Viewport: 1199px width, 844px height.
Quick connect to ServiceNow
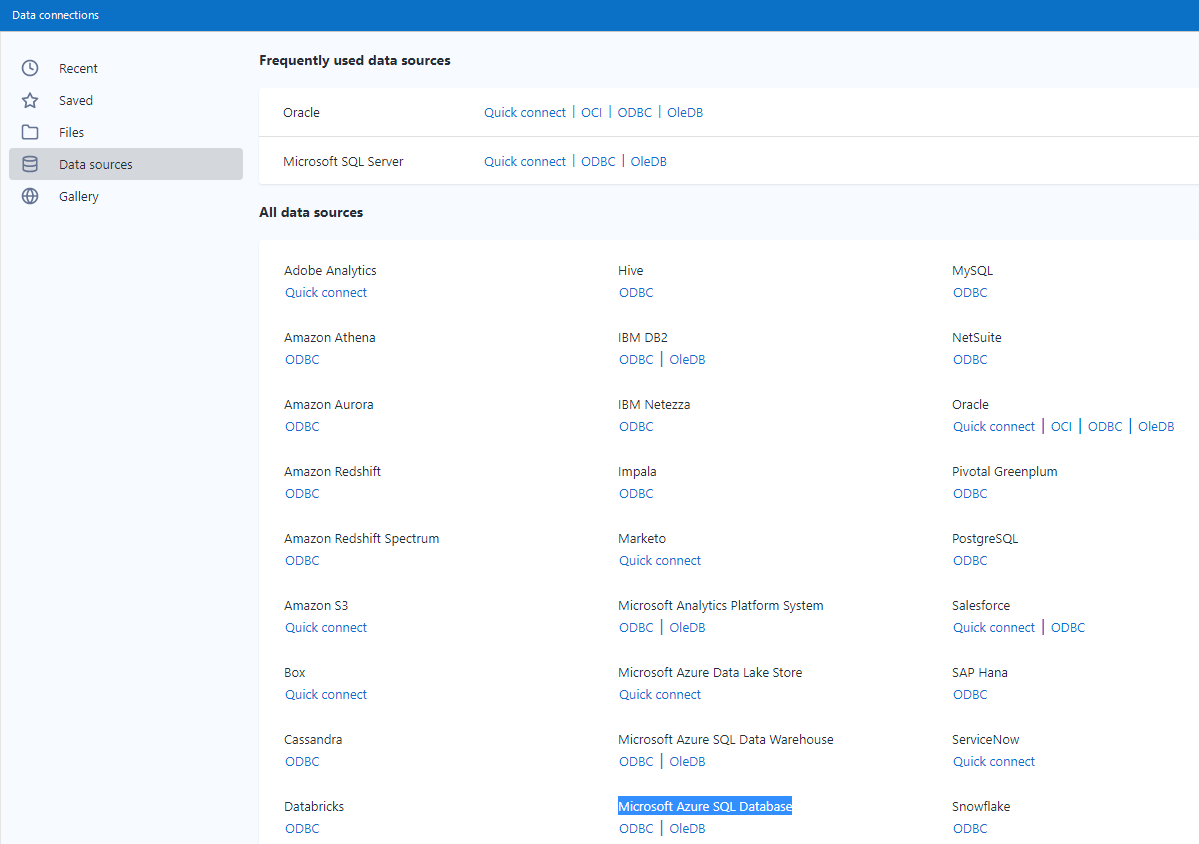point(993,761)
